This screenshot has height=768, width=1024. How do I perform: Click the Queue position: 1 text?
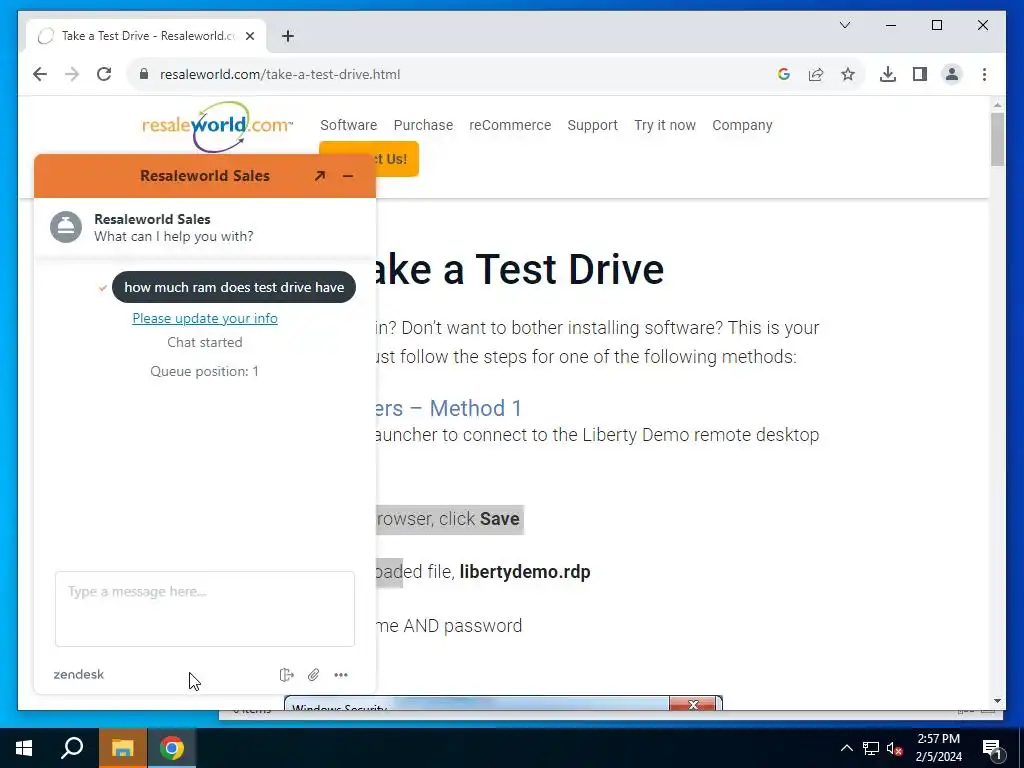click(204, 371)
